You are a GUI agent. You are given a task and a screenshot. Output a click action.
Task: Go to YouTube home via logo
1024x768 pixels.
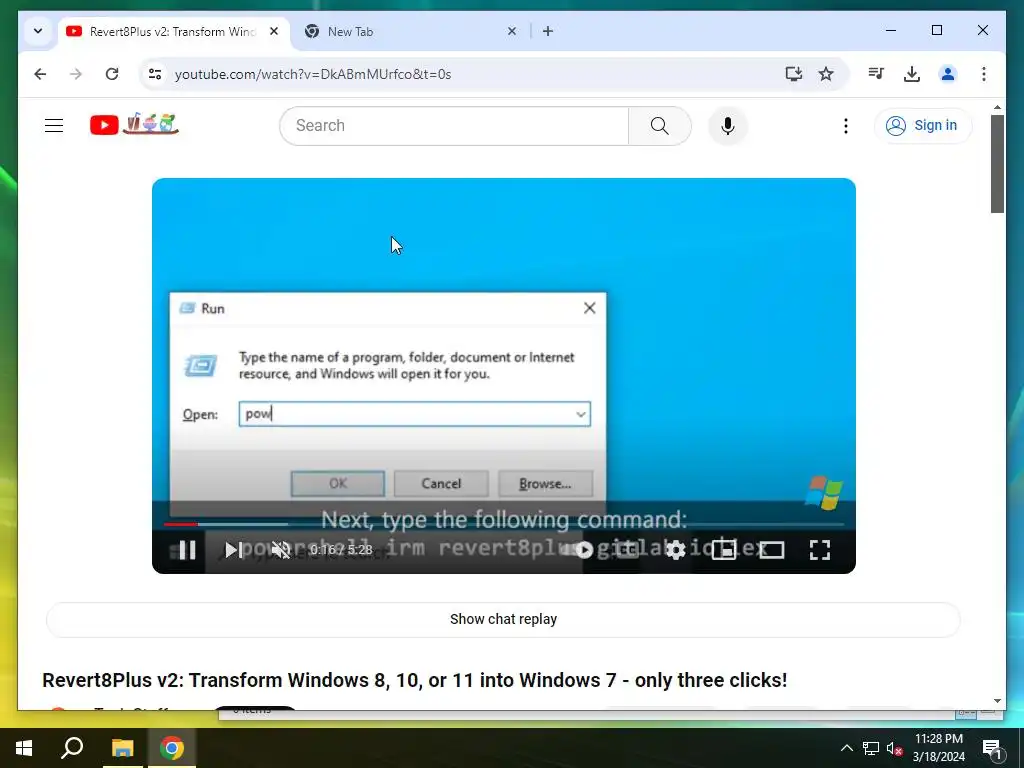click(134, 124)
